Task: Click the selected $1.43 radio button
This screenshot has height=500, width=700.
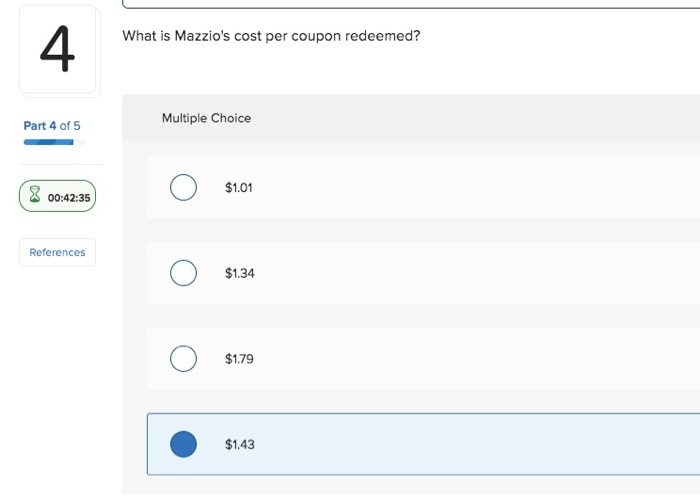Action: click(x=183, y=444)
